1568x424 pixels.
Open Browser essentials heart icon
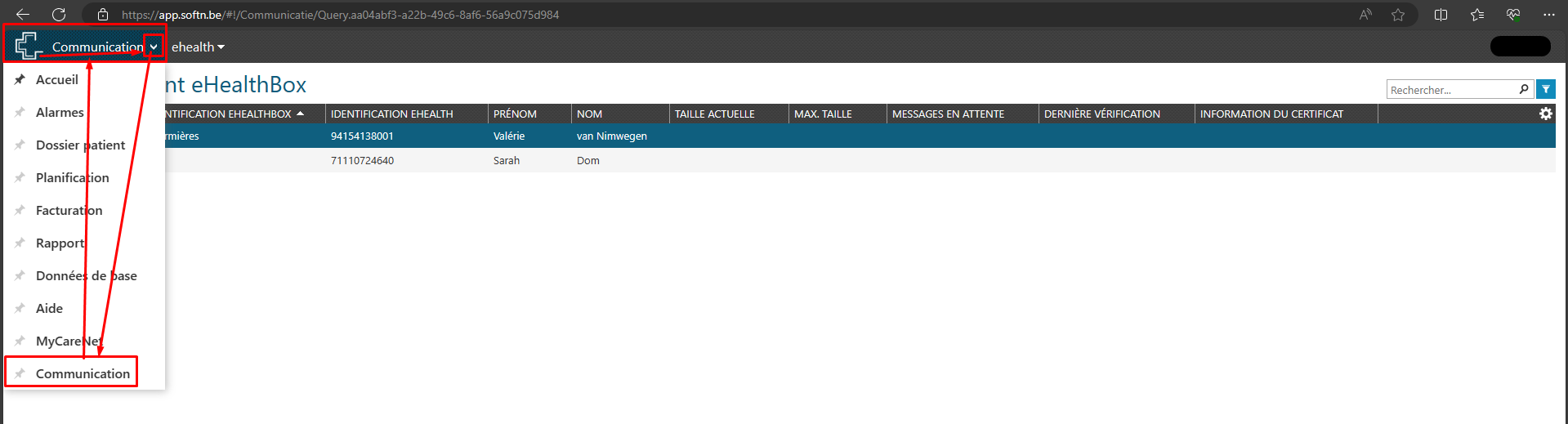click(1513, 15)
